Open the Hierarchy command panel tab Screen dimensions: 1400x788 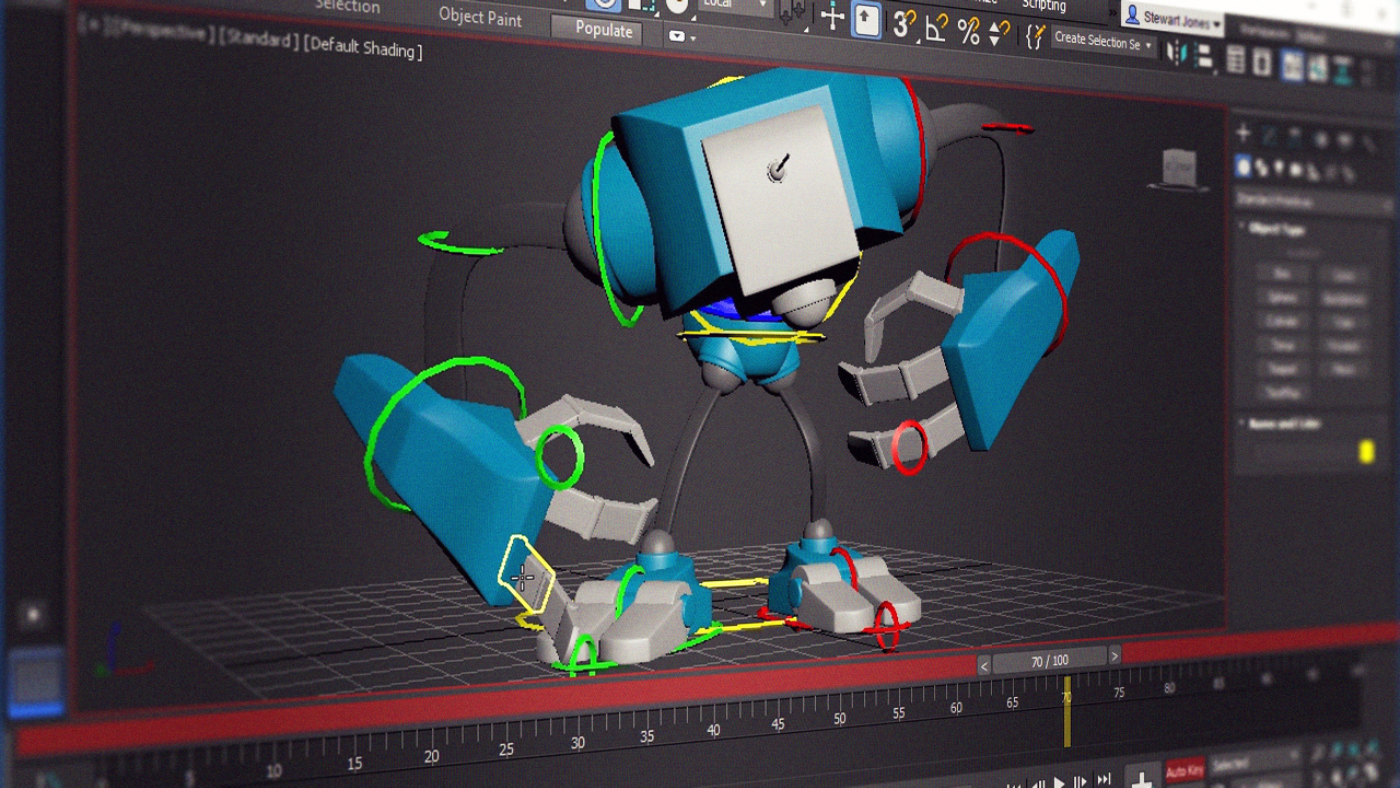(x=1295, y=138)
